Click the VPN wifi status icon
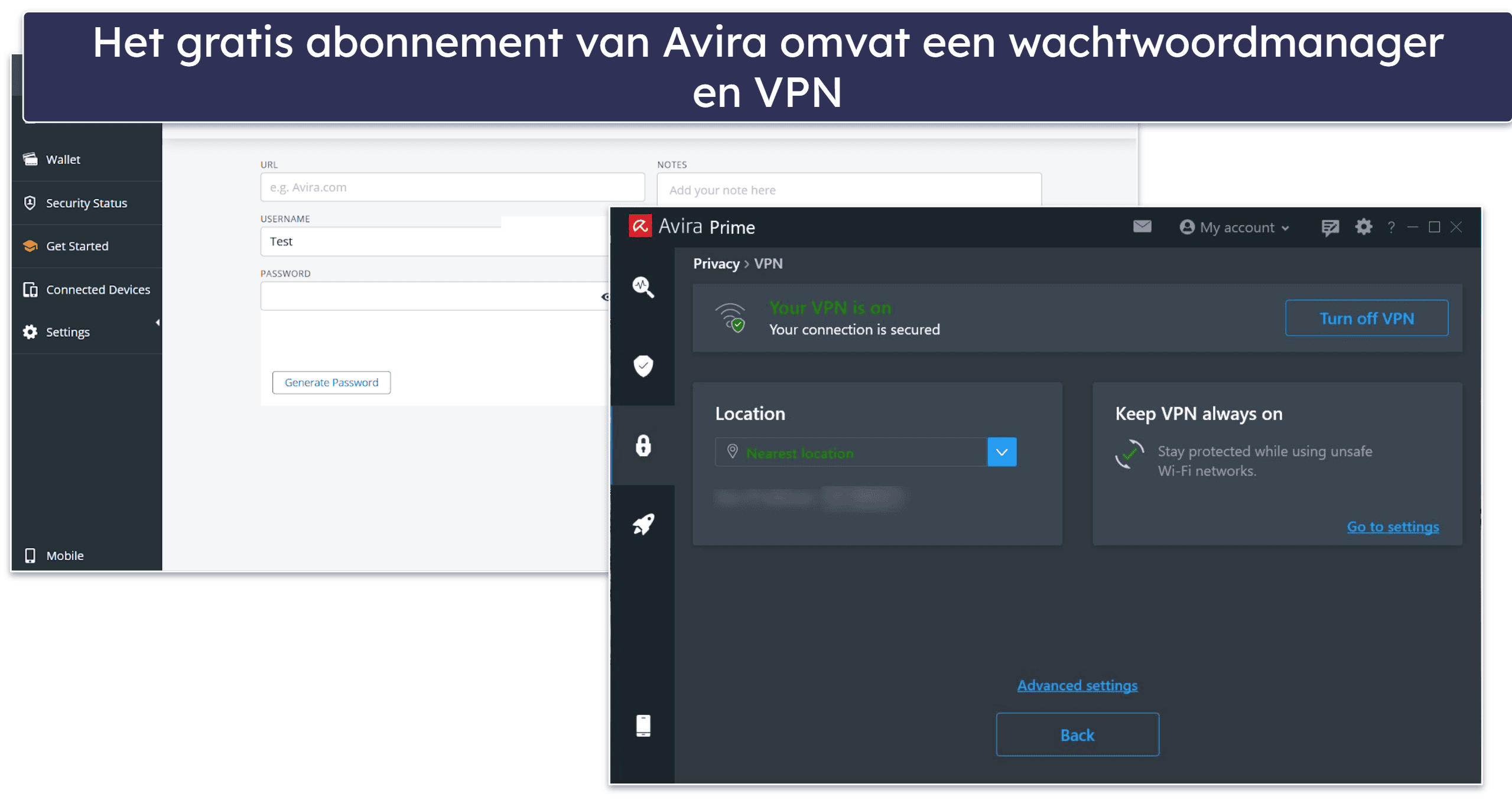 pos(730,318)
